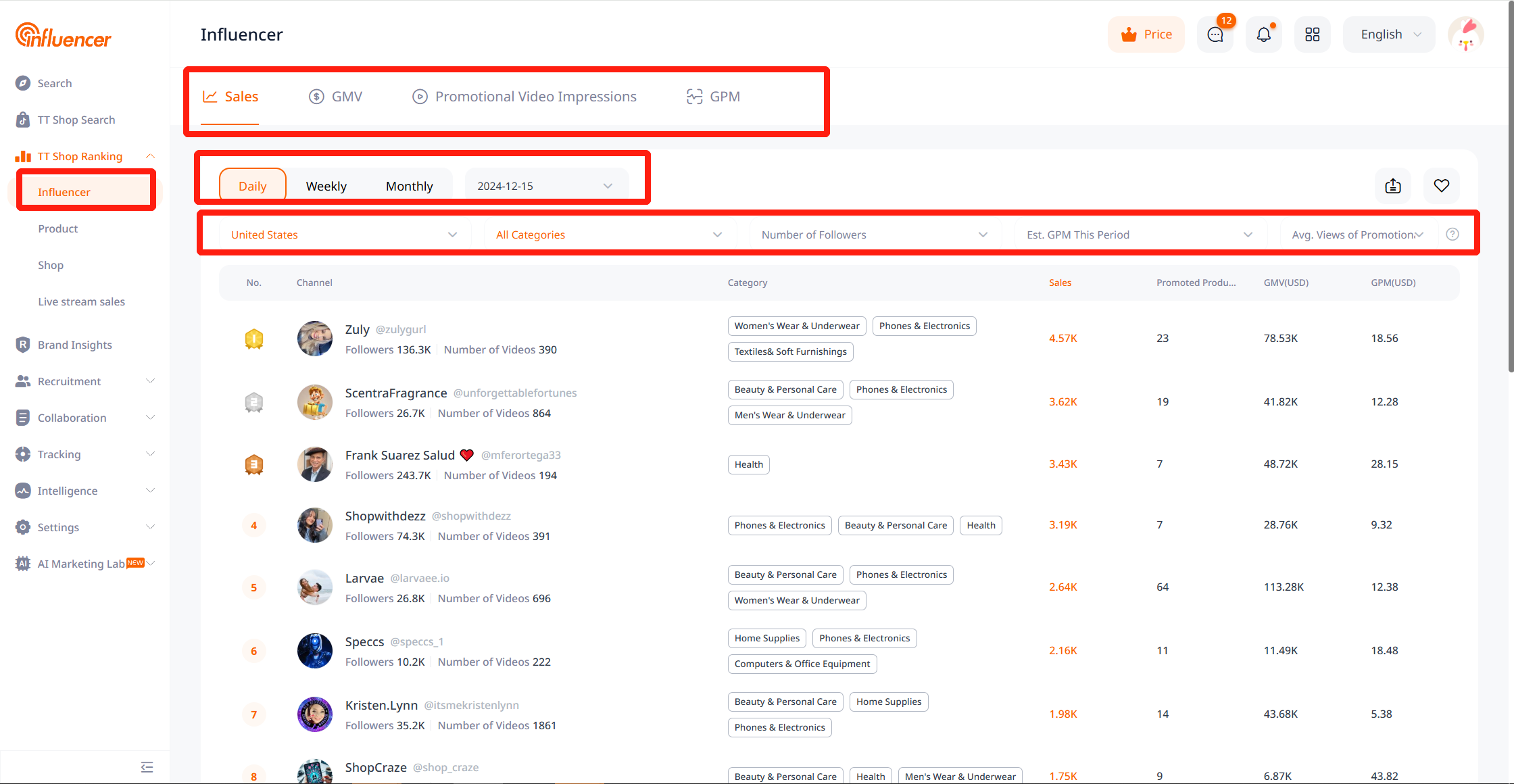
Task: Switch ranking period to Weekly
Action: (326, 186)
